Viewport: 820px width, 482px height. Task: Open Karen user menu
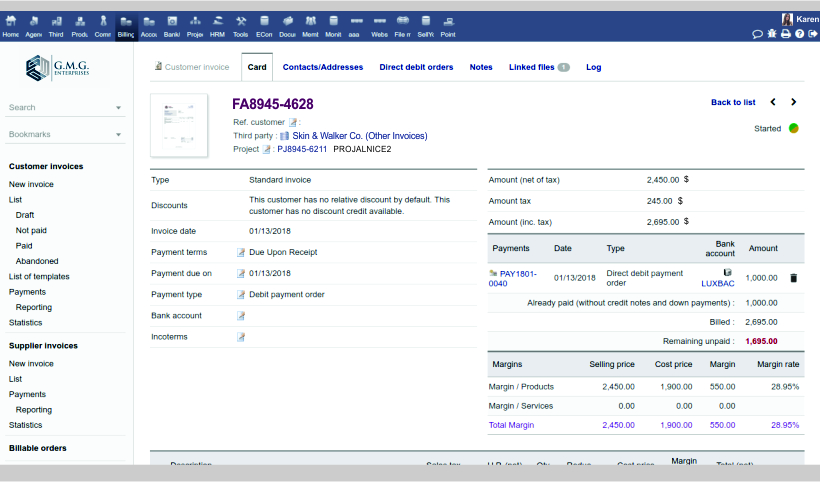[x=800, y=19]
